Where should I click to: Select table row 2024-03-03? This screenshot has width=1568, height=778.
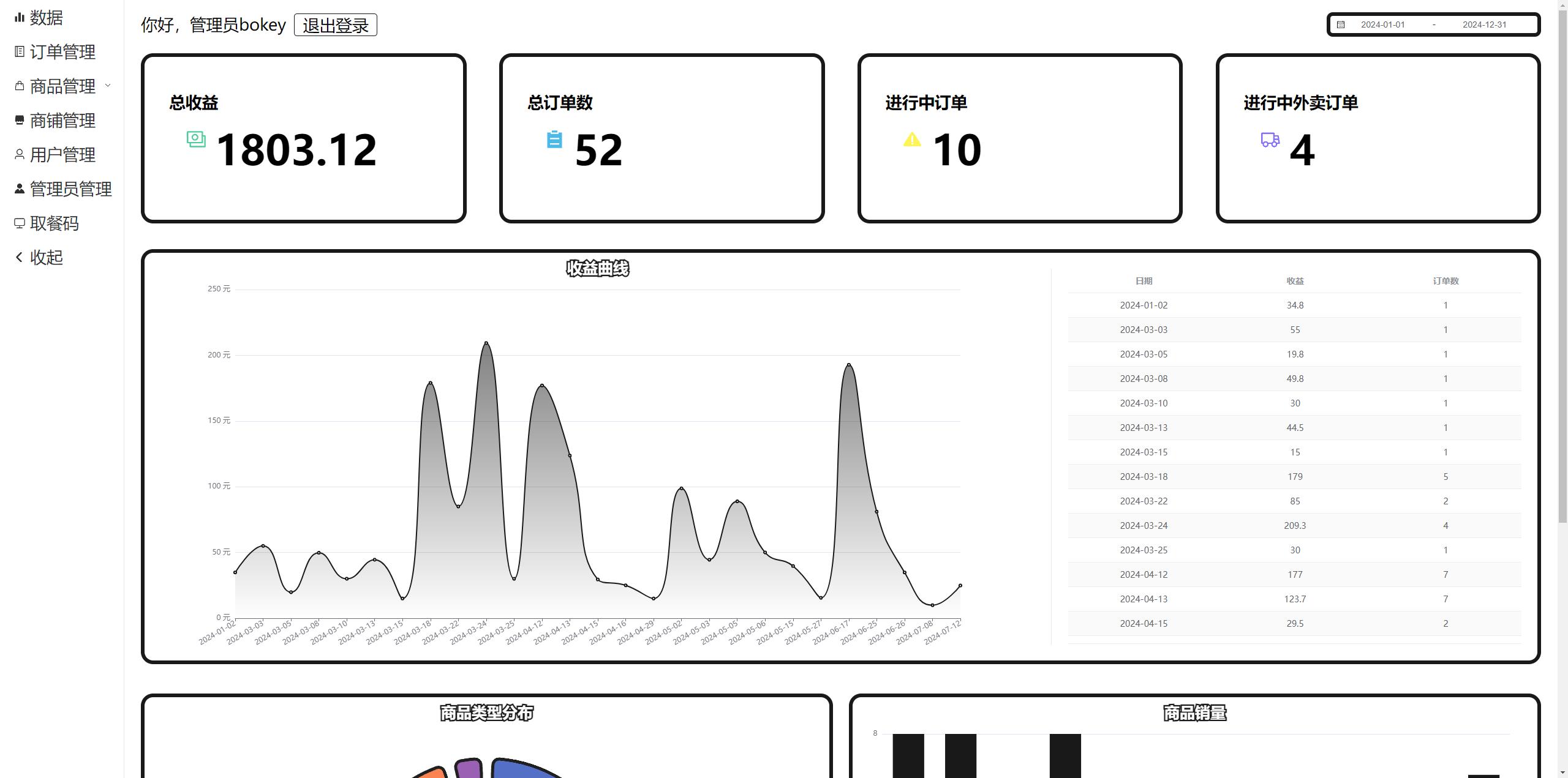click(x=1295, y=330)
